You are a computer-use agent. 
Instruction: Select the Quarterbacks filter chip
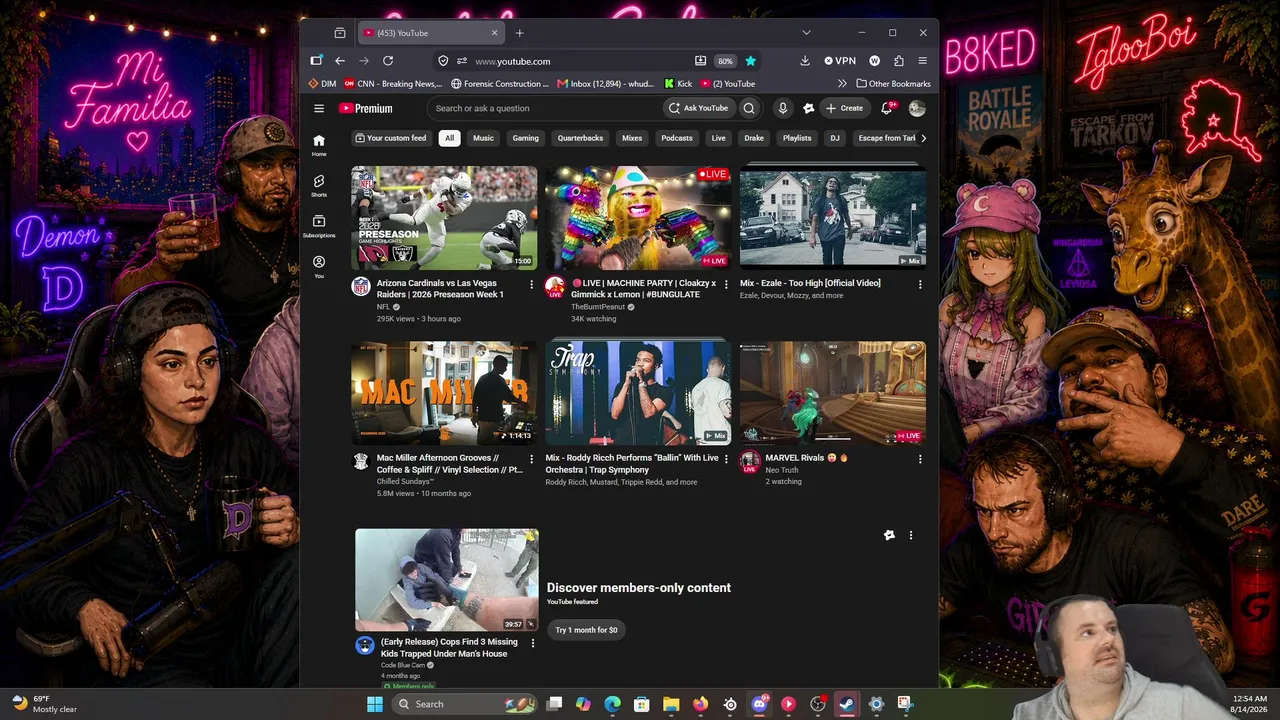(580, 138)
